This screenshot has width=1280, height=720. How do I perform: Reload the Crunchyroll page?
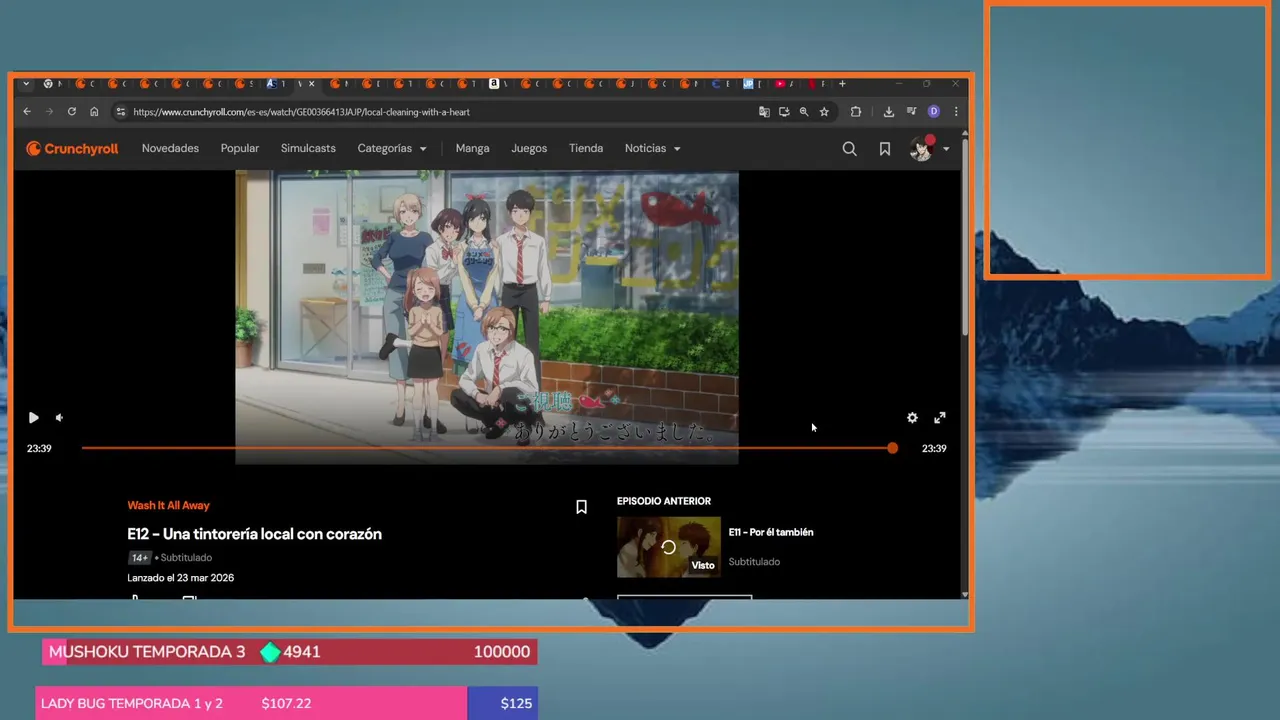pos(71,112)
